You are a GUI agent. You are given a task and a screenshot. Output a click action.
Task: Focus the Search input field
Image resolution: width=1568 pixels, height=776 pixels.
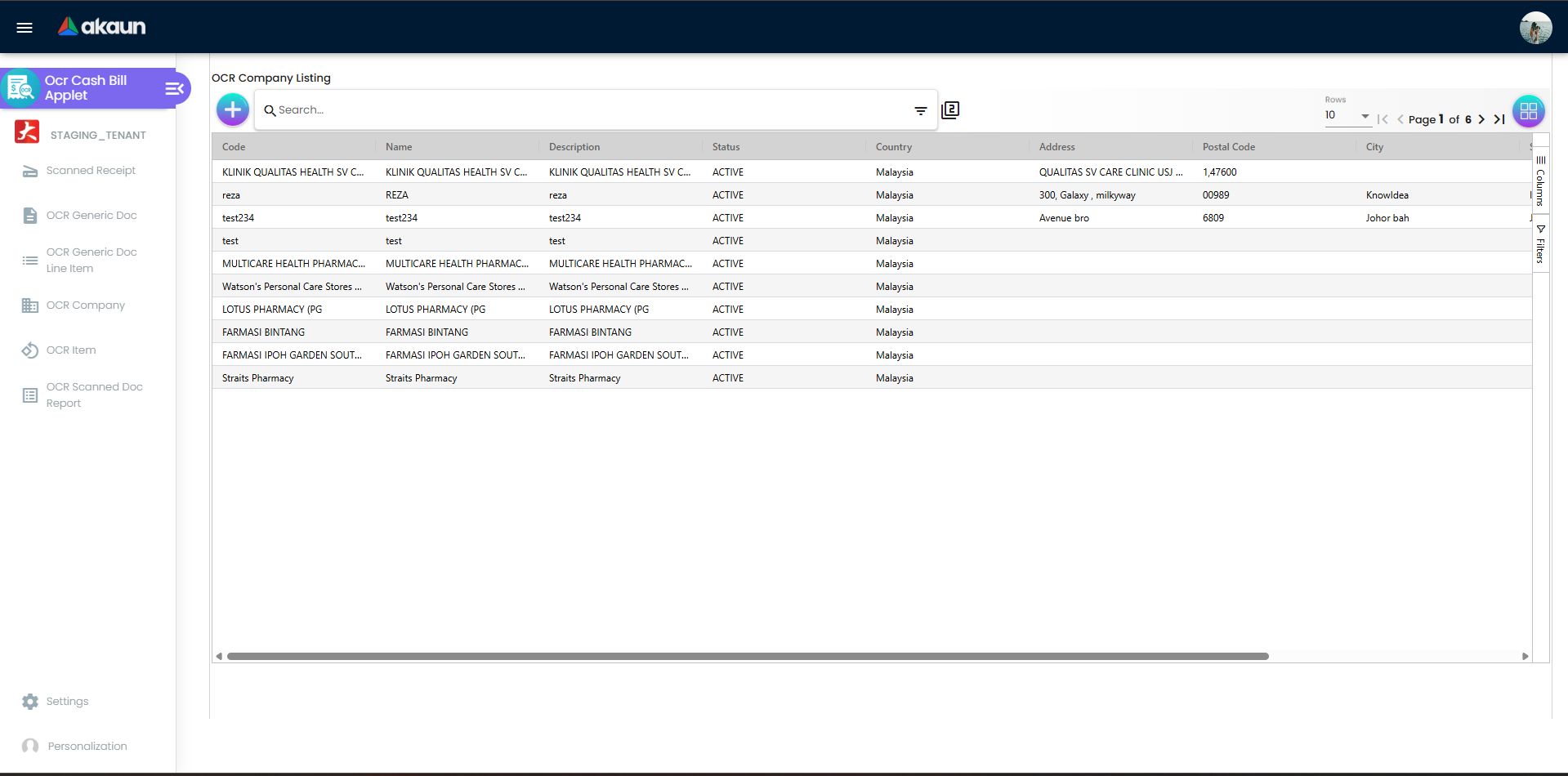tap(592, 110)
